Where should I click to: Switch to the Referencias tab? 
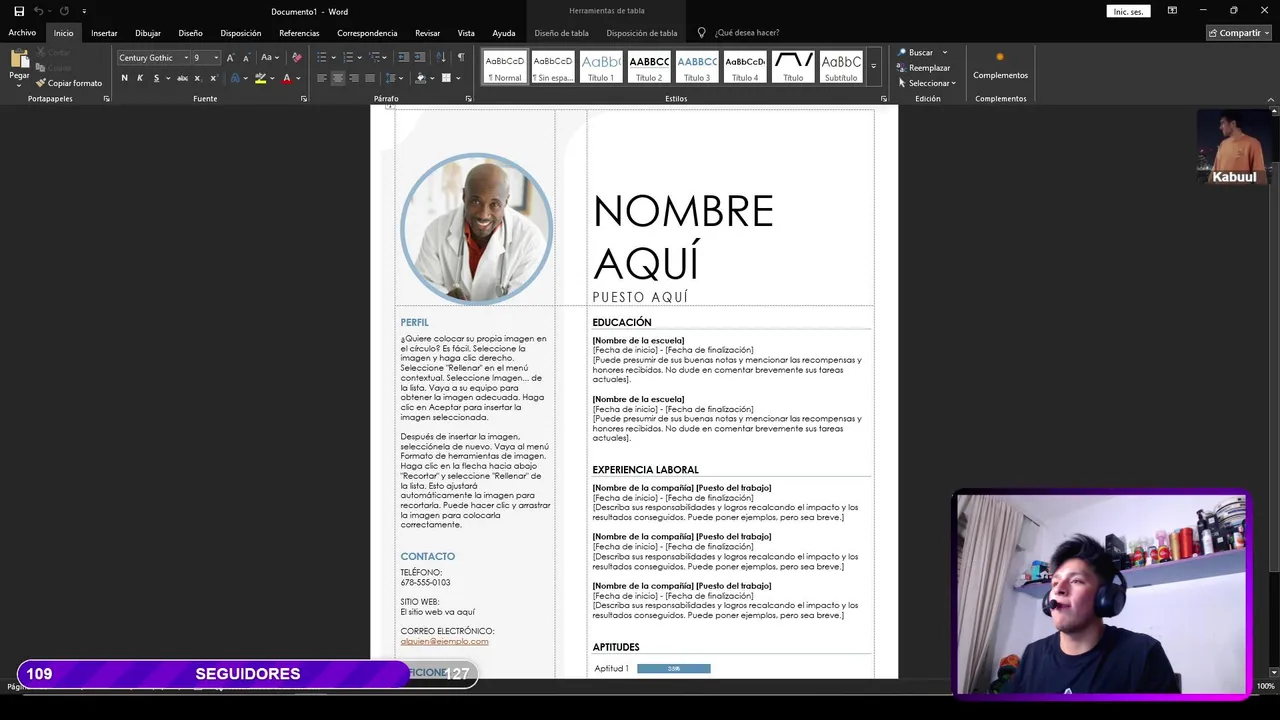pos(299,33)
